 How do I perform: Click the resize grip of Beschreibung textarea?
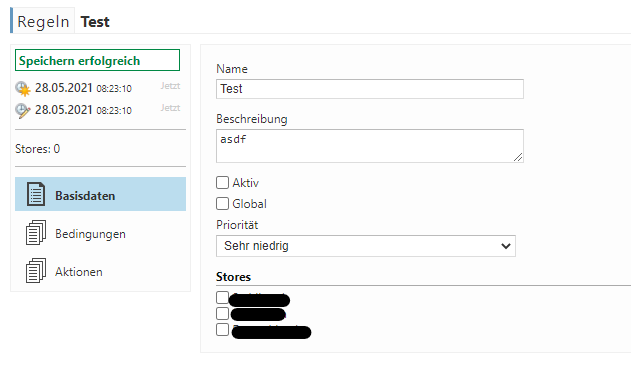pyautogui.click(x=518, y=157)
